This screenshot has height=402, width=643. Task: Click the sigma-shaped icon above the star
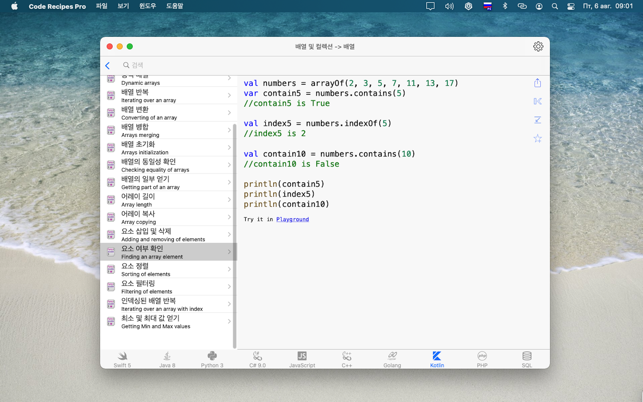pyautogui.click(x=538, y=120)
